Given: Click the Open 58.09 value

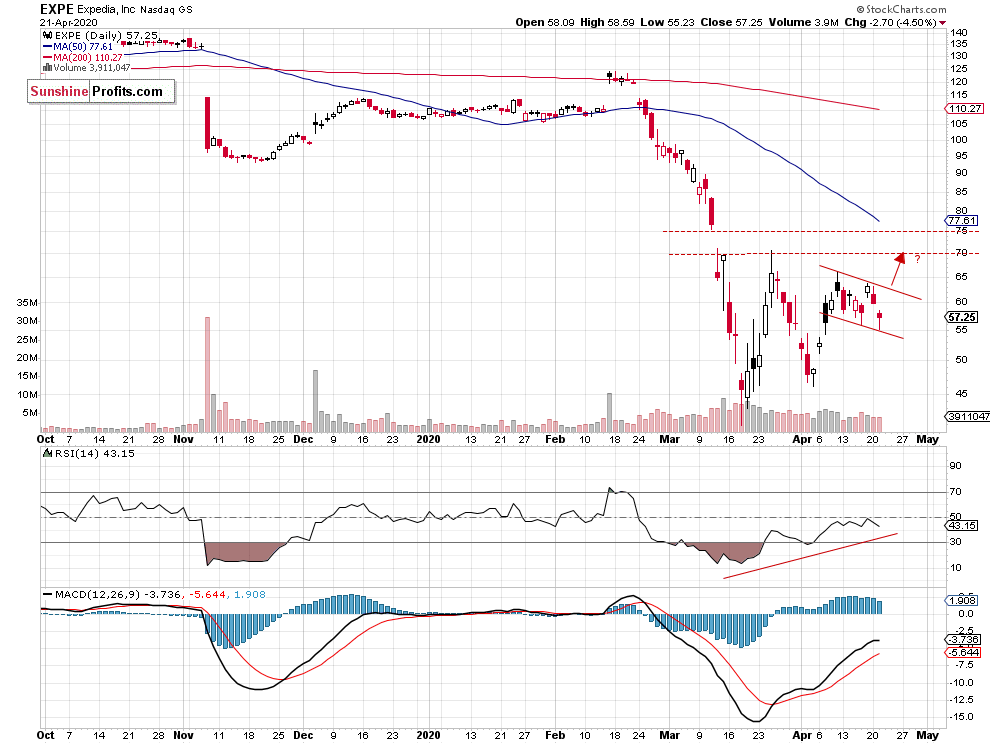Looking at the screenshot, I should [x=545, y=22].
